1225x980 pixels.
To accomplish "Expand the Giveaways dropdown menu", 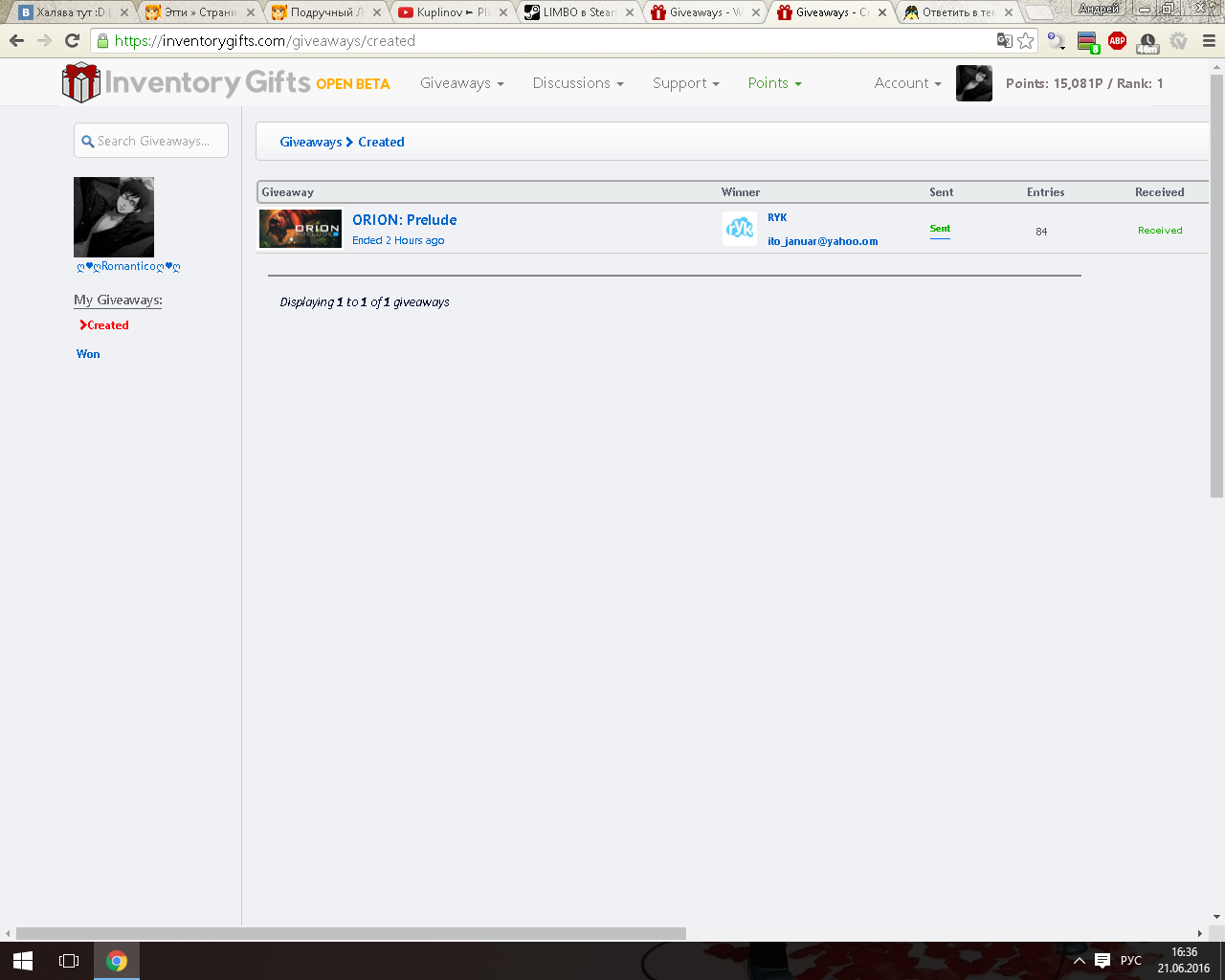I will click(x=462, y=83).
